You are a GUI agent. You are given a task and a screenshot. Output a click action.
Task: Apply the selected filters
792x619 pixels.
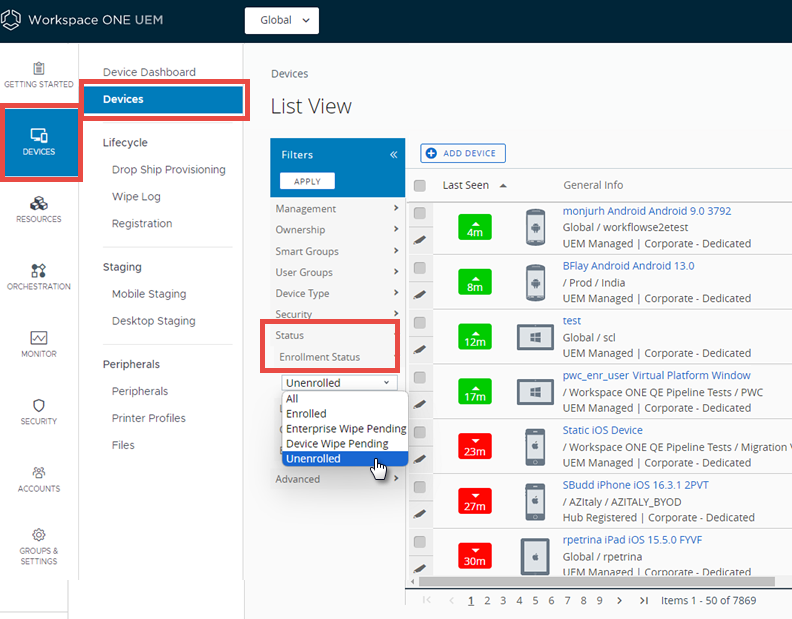coord(307,181)
